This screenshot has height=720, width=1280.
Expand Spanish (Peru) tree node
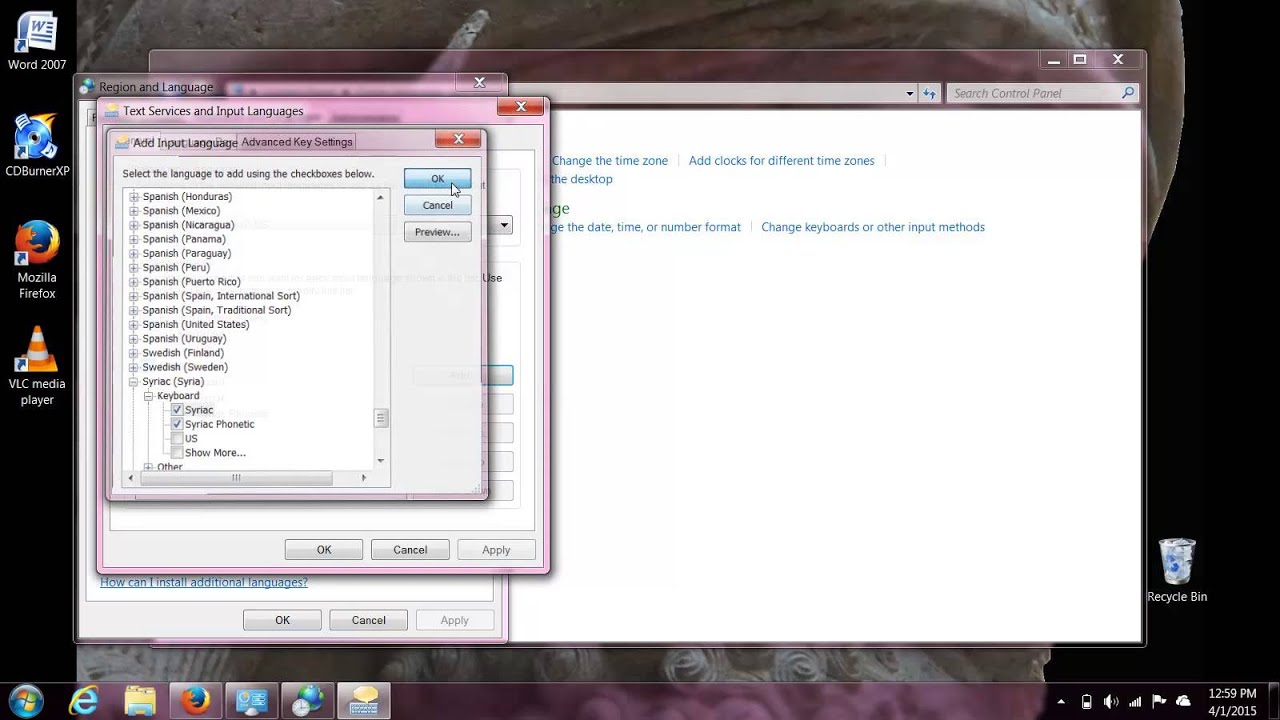tap(134, 268)
